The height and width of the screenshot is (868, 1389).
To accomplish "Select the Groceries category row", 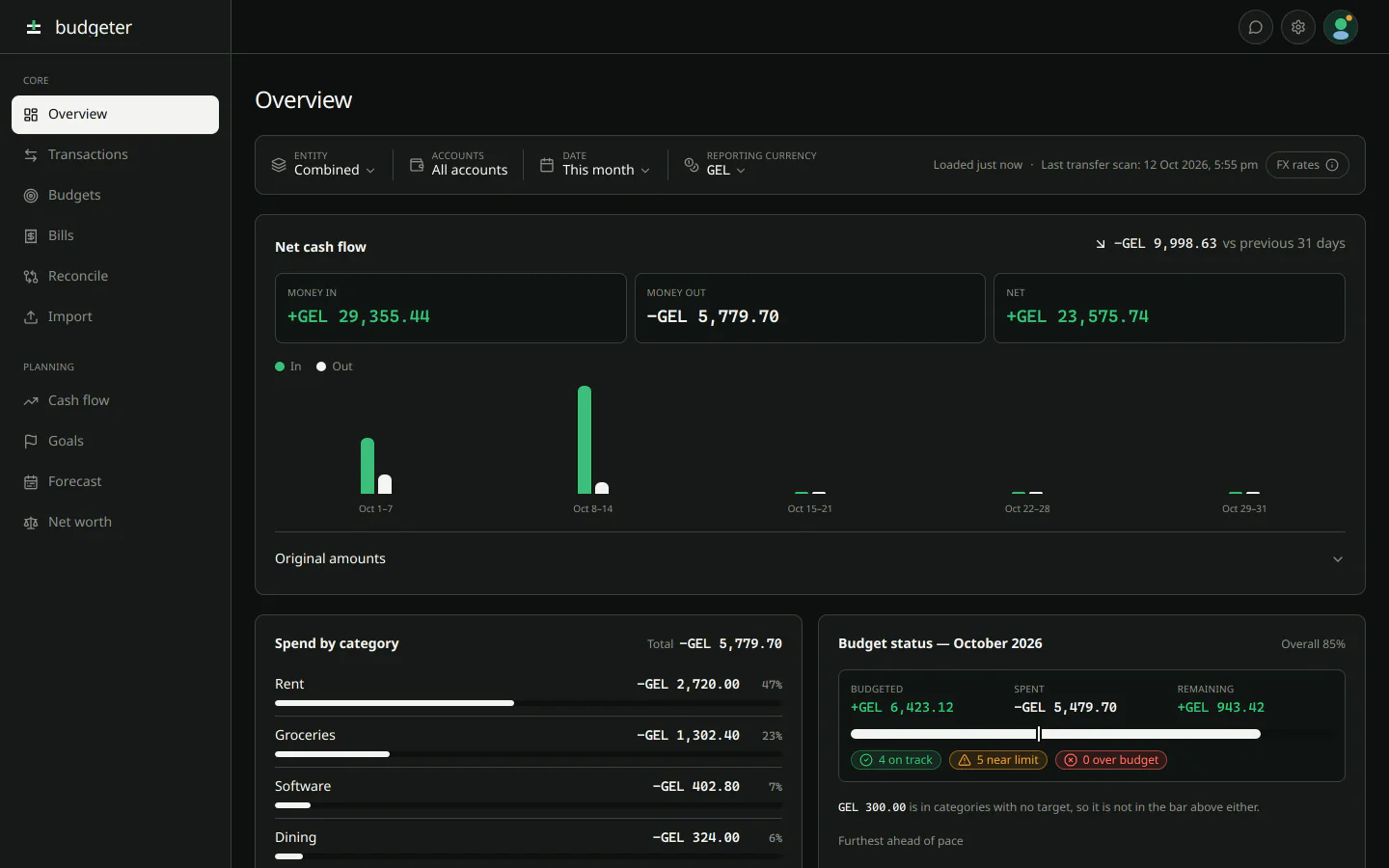I will click(x=529, y=742).
